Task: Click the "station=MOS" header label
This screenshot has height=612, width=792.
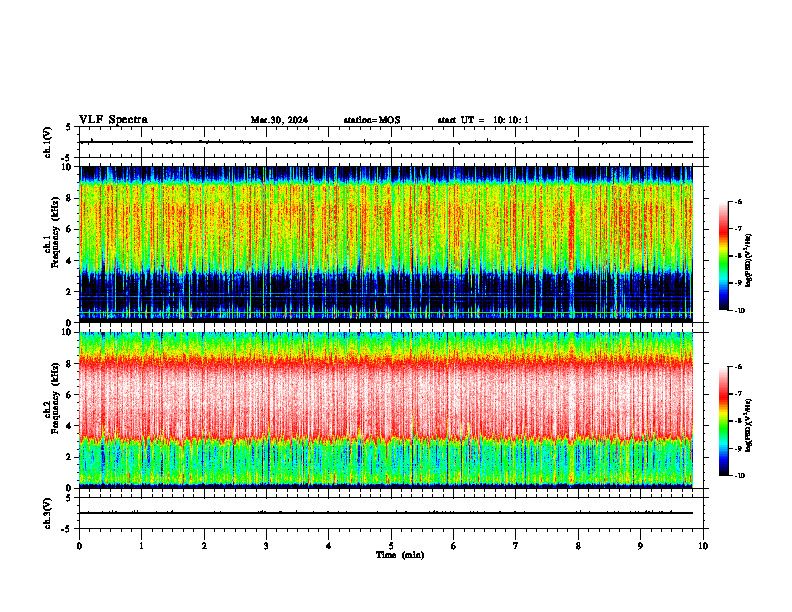Action: point(372,120)
